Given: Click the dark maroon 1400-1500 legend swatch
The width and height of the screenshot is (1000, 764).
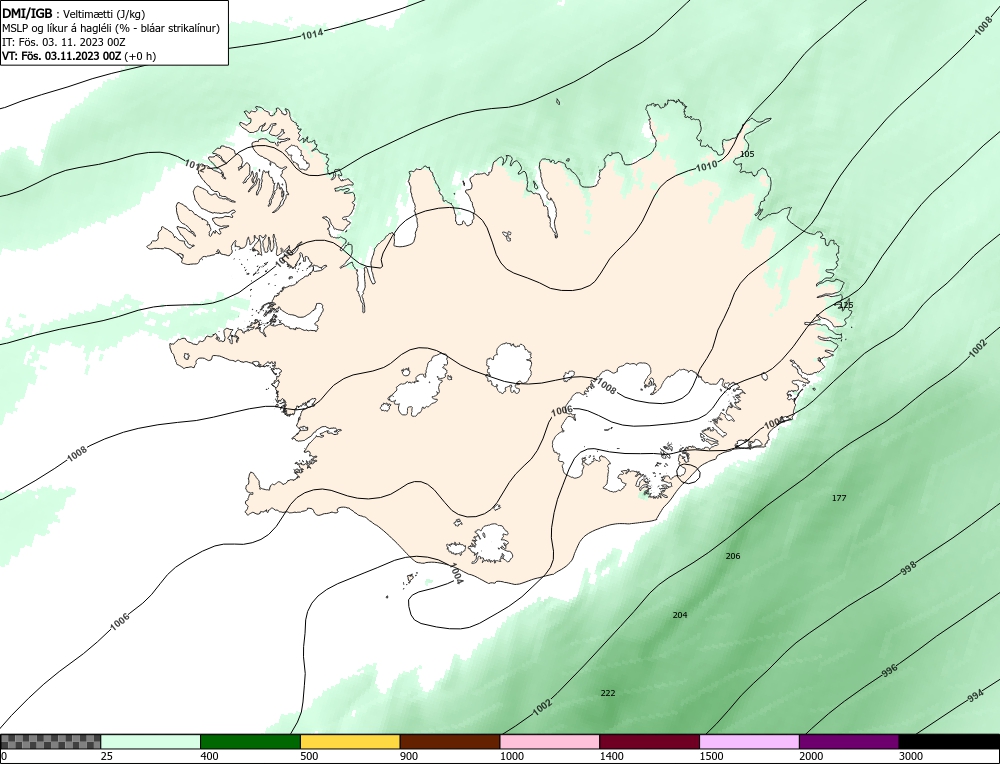Looking at the screenshot, I should [649, 741].
